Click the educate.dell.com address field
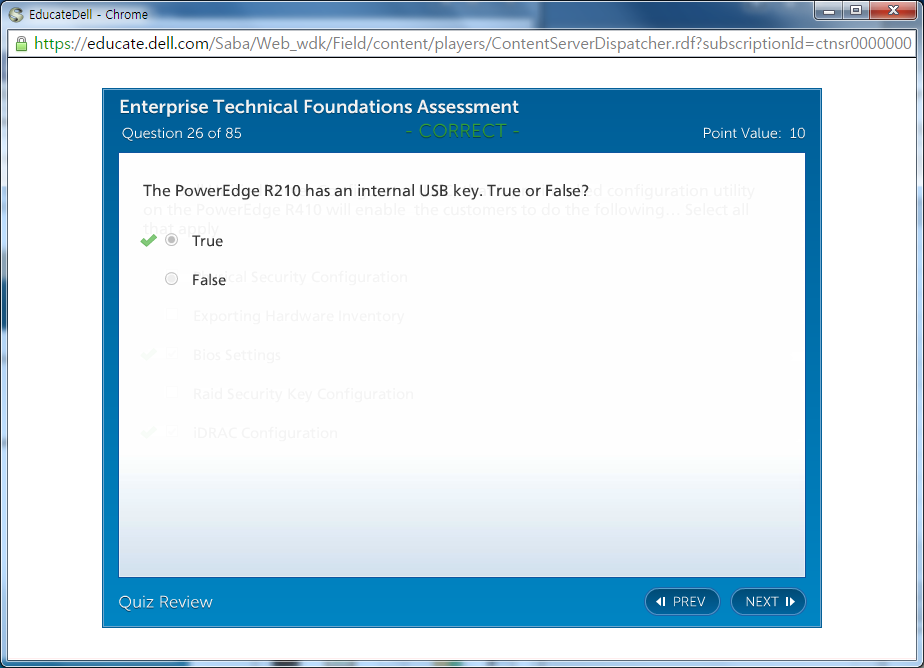 470,44
